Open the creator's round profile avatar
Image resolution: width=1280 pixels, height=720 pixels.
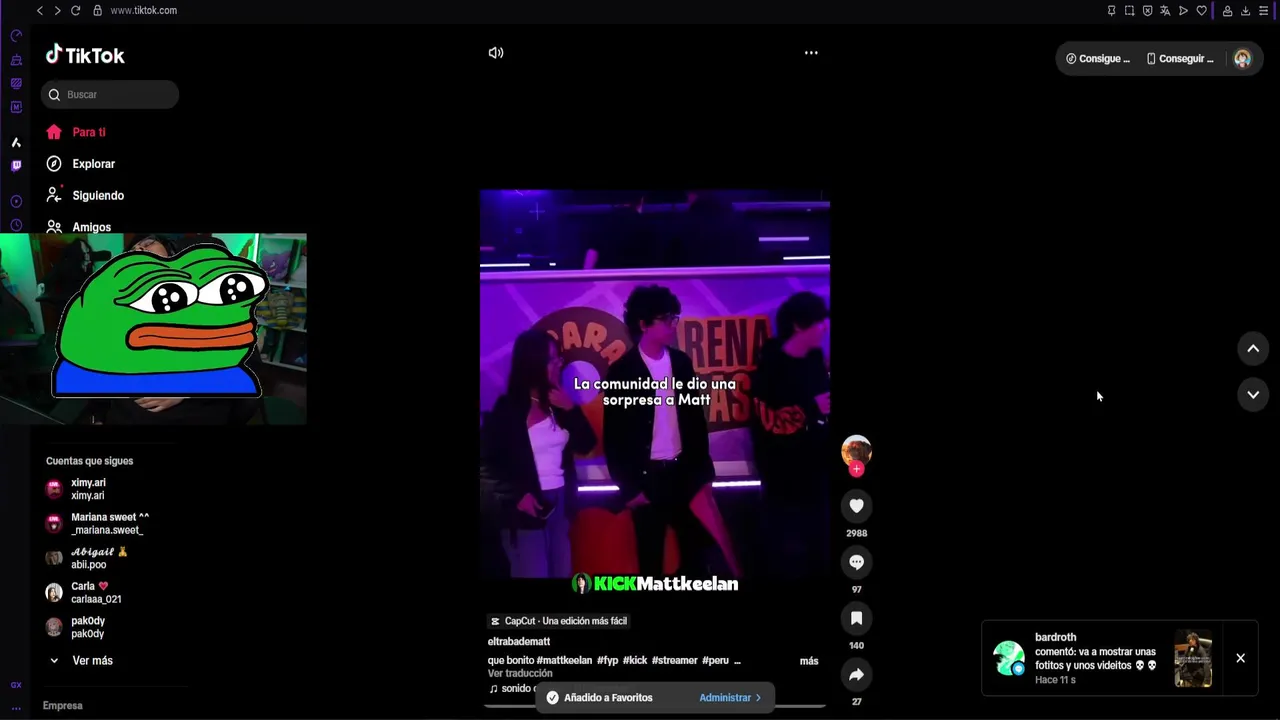(x=856, y=450)
